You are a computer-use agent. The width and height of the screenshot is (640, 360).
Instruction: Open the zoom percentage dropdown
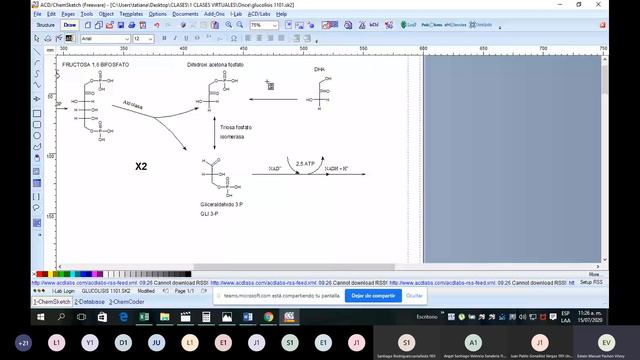tap(275, 25)
